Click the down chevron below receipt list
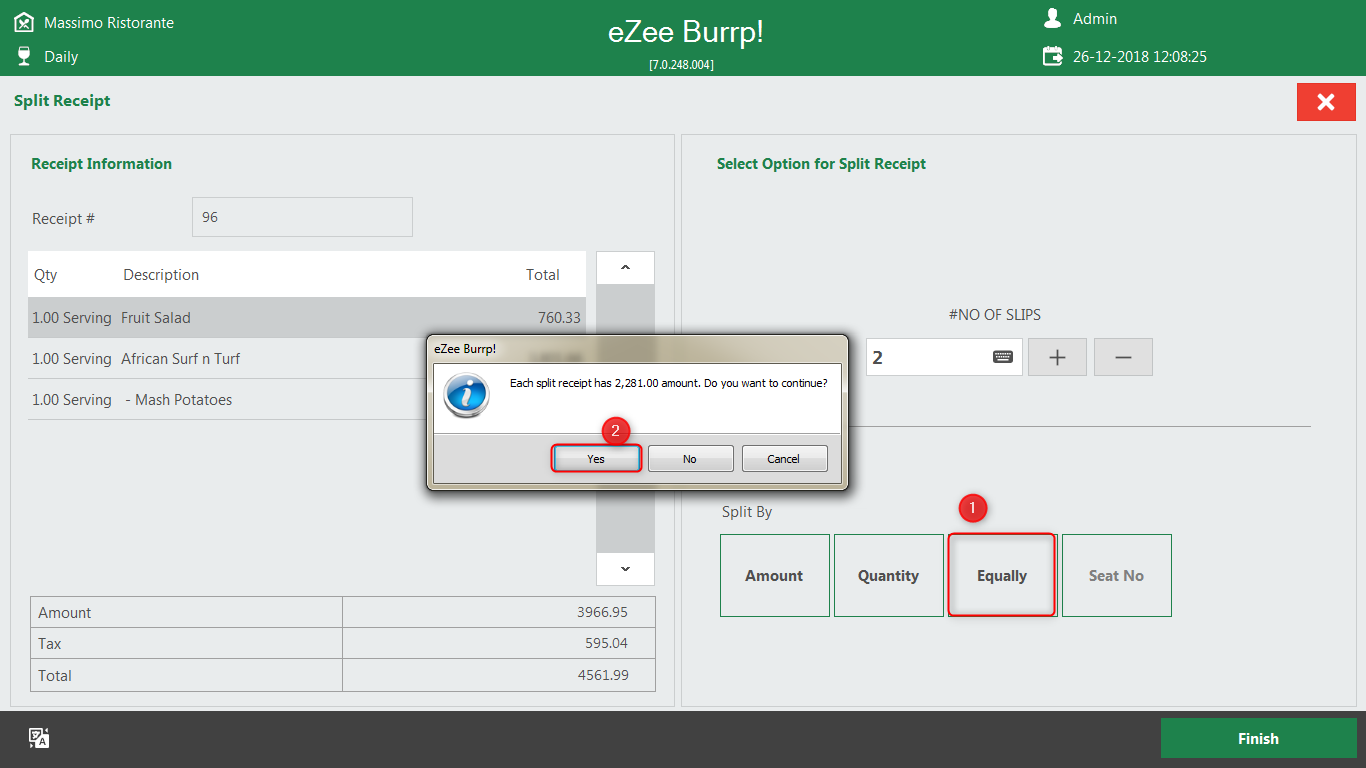Viewport: 1366px width, 768px height. (625, 569)
